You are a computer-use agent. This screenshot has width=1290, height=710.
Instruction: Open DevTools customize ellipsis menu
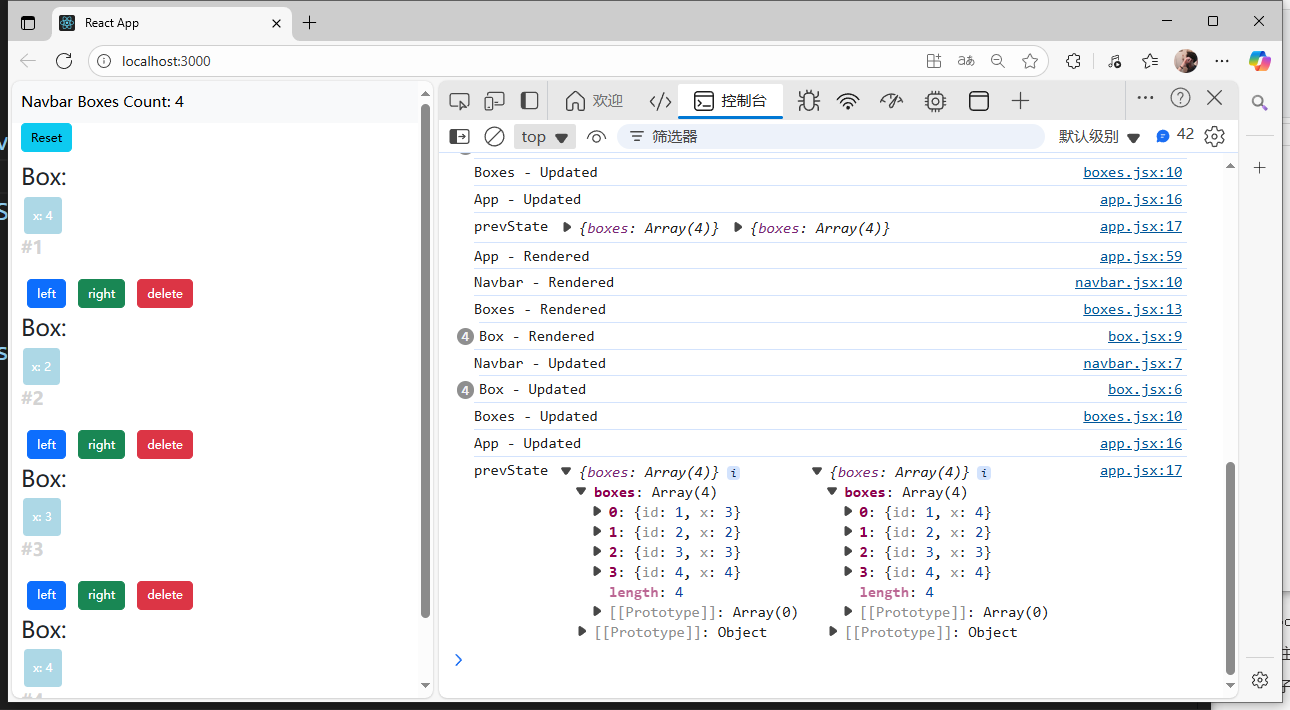click(x=1145, y=98)
